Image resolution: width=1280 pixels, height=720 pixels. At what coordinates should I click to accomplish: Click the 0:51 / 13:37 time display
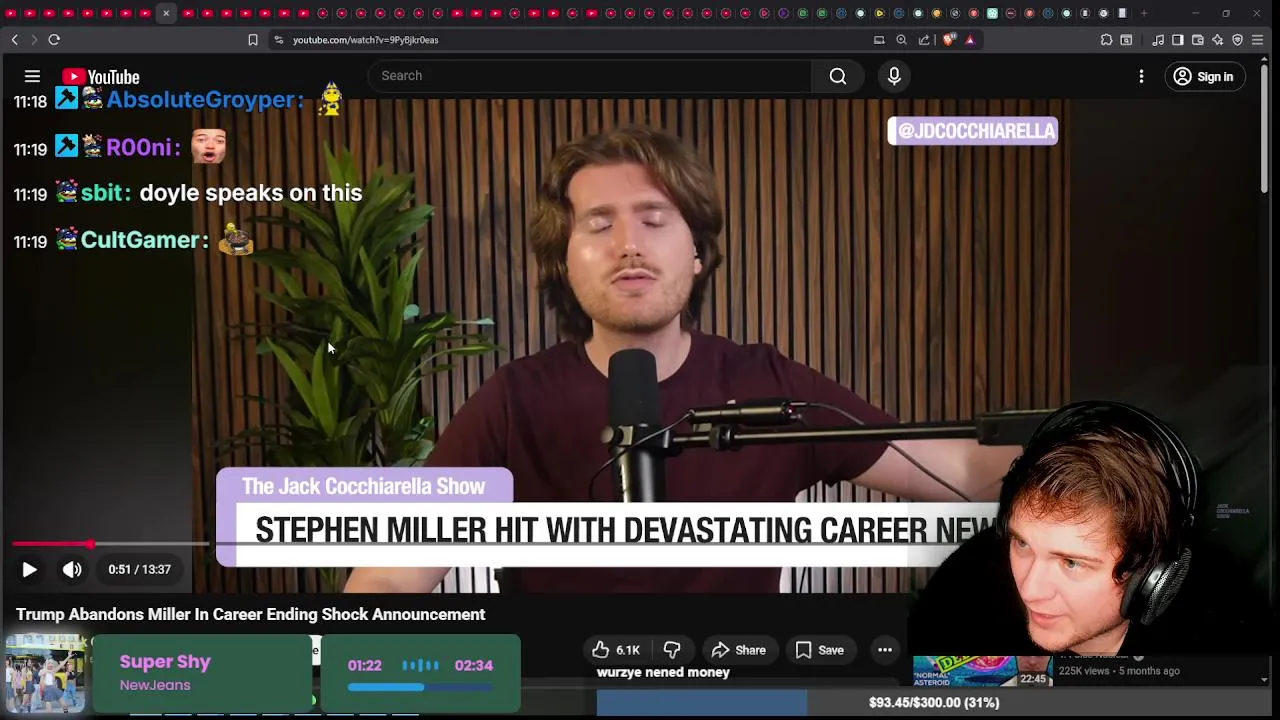pos(140,569)
